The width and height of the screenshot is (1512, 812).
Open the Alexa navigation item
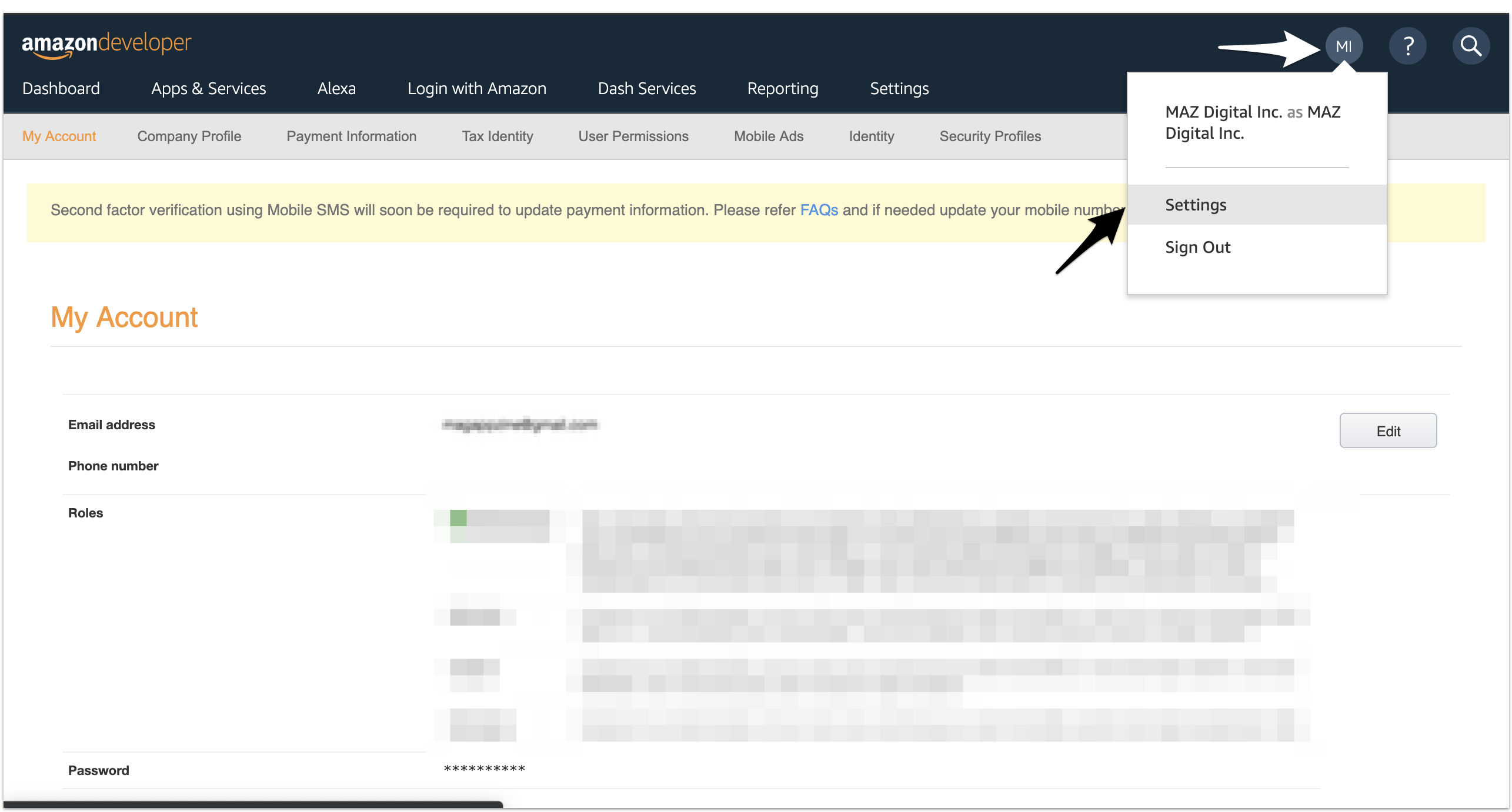pyautogui.click(x=336, y=88)
